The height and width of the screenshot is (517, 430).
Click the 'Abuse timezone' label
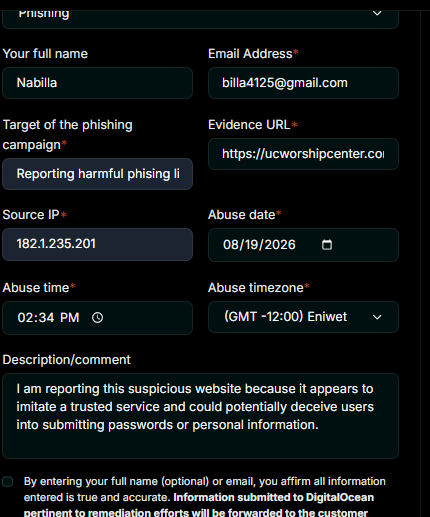(256, 288)
